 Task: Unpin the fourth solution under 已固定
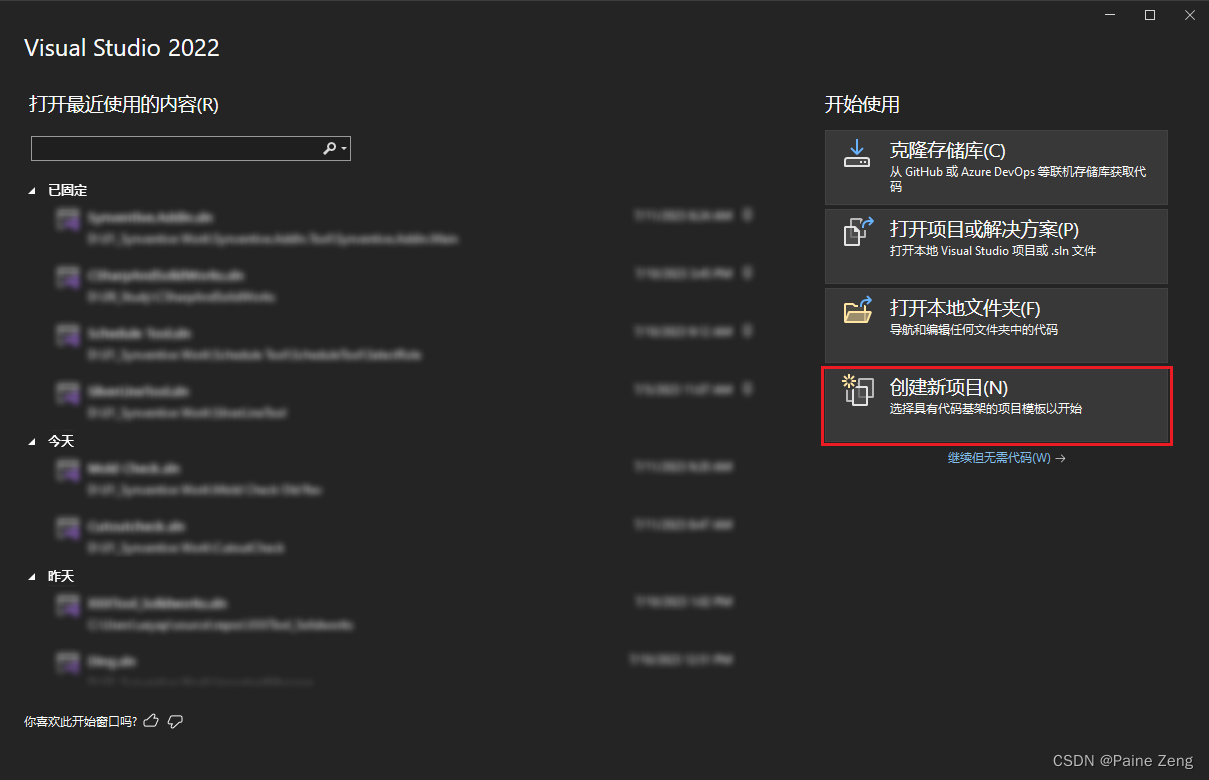click(747, 389)
